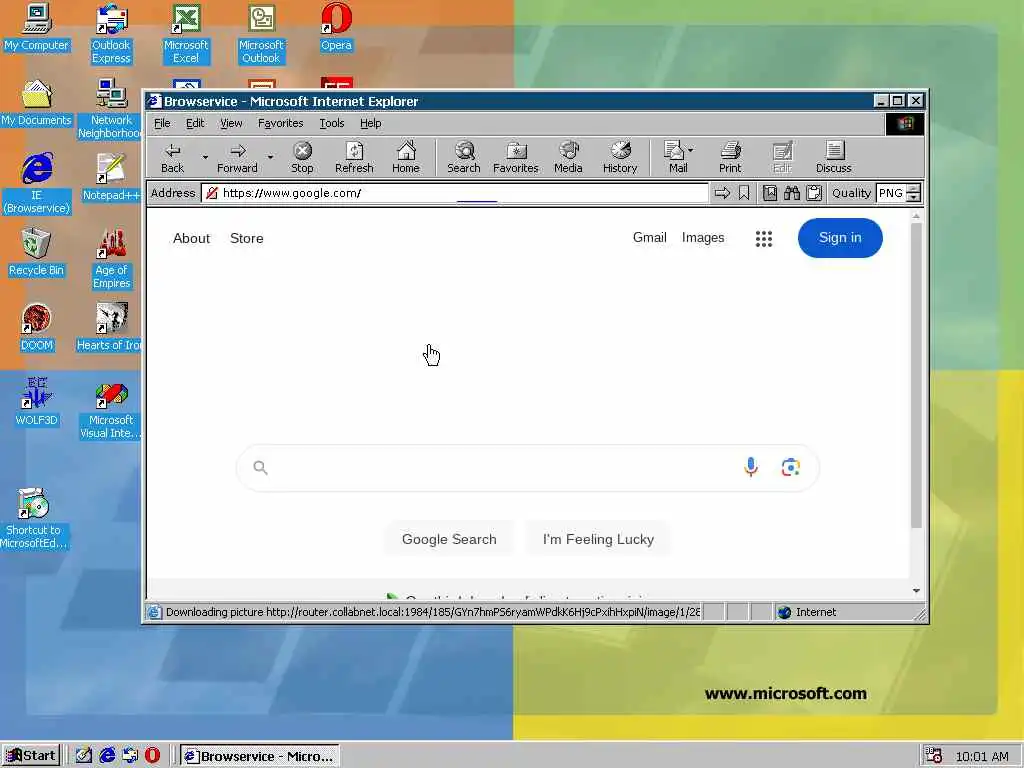The height and width of the screenshot is (768, 1024).
Task: Select the Notepad++ desktop icon
Action: pyautogui.click(x=111, y=177)
